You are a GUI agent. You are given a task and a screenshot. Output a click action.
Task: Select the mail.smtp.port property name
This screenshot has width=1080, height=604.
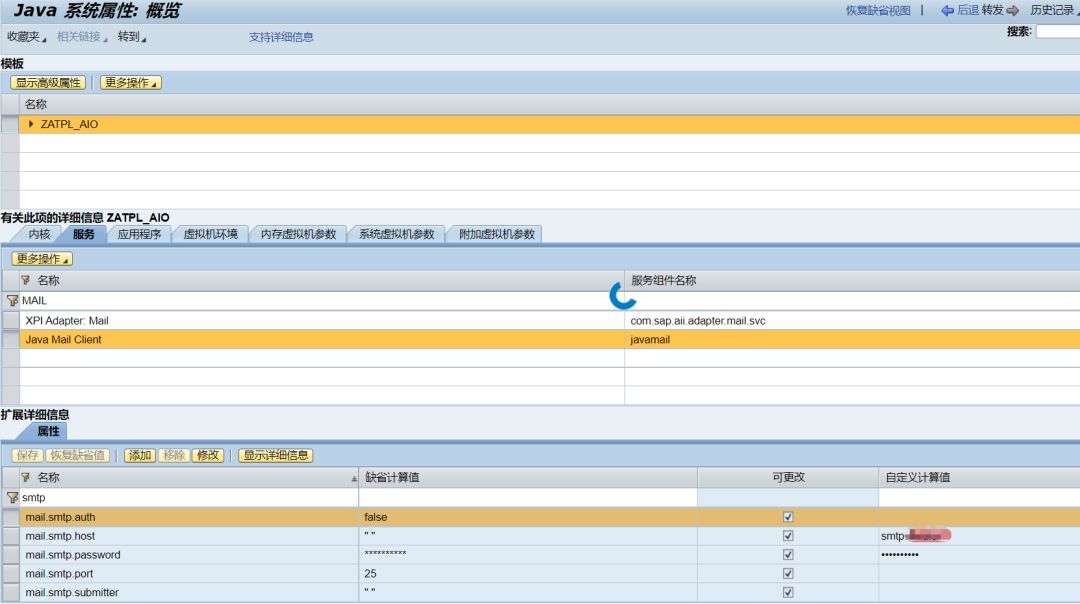pos(59,574)
